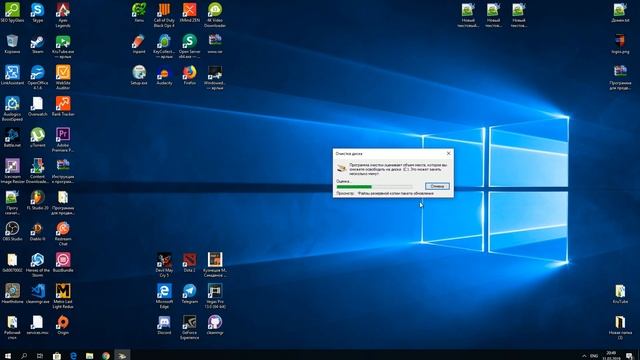Open the Apex Legends shortcut
The height and width of the screenshot is (360, 640).
[63, 15]
